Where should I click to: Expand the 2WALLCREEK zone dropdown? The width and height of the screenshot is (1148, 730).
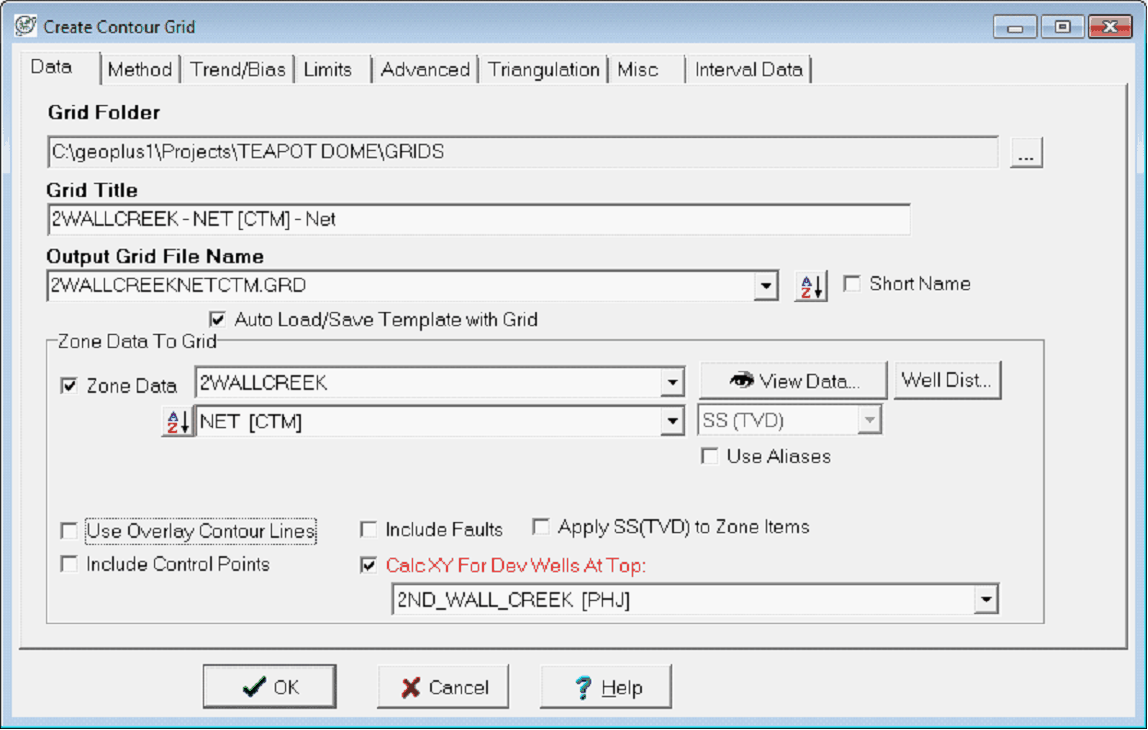point(673,383)
